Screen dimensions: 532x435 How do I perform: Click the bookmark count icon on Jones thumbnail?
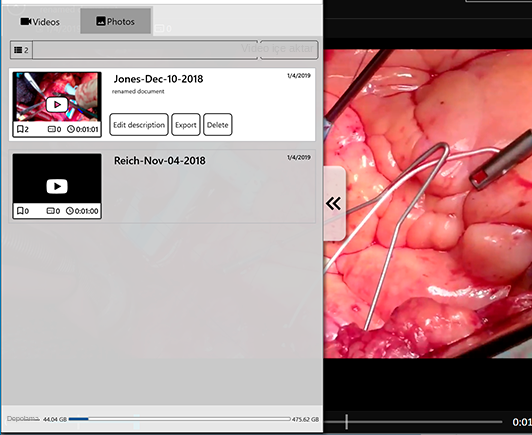(20, 129)
